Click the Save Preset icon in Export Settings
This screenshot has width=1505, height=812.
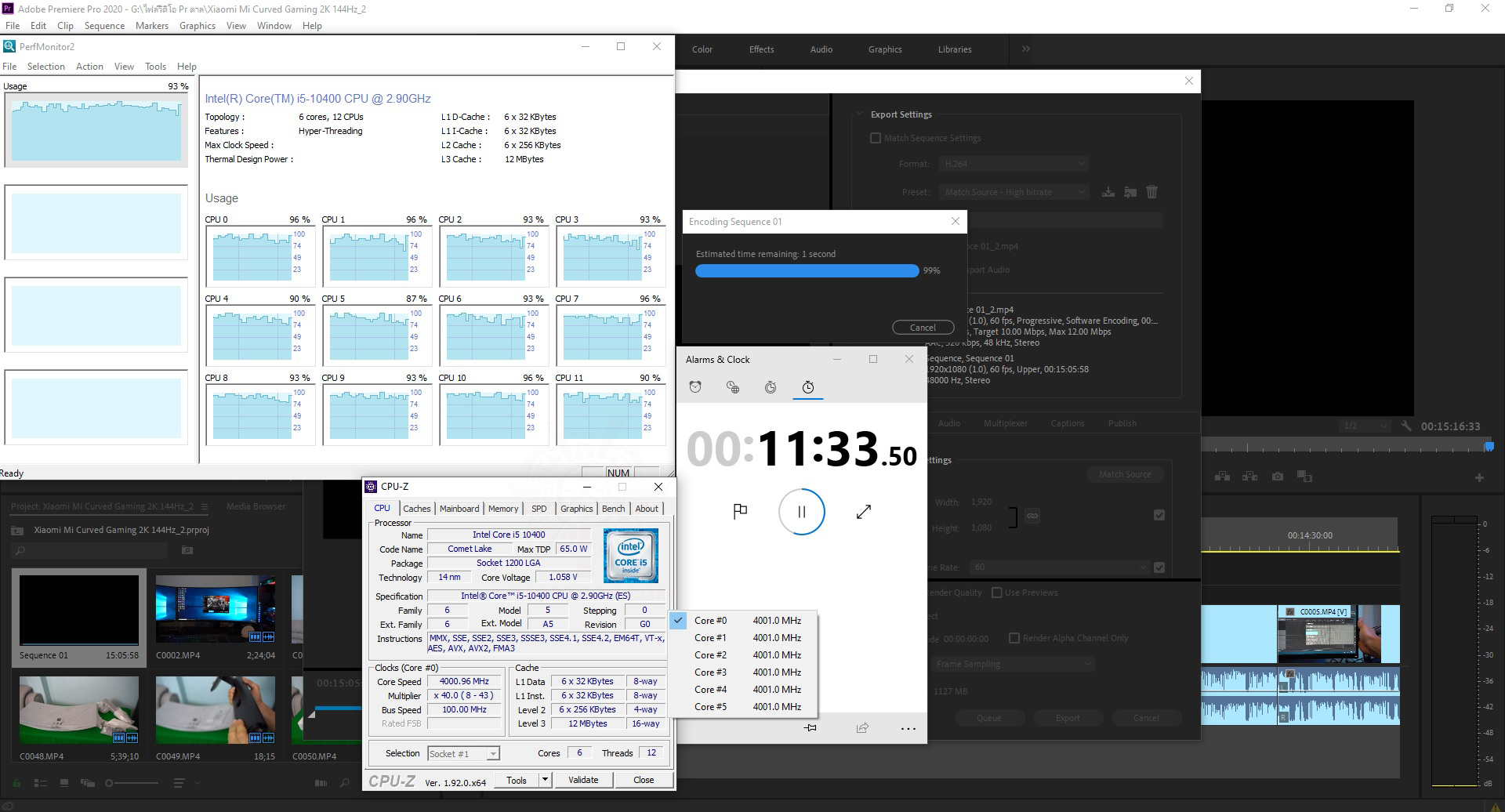point(1108,192)
